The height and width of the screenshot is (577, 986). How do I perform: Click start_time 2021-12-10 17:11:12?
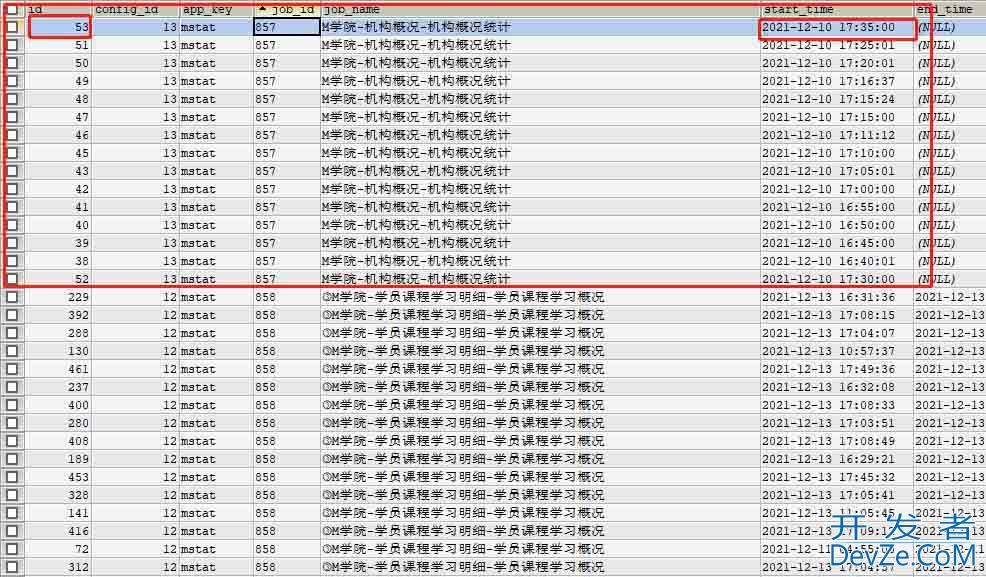pos(836,135)
